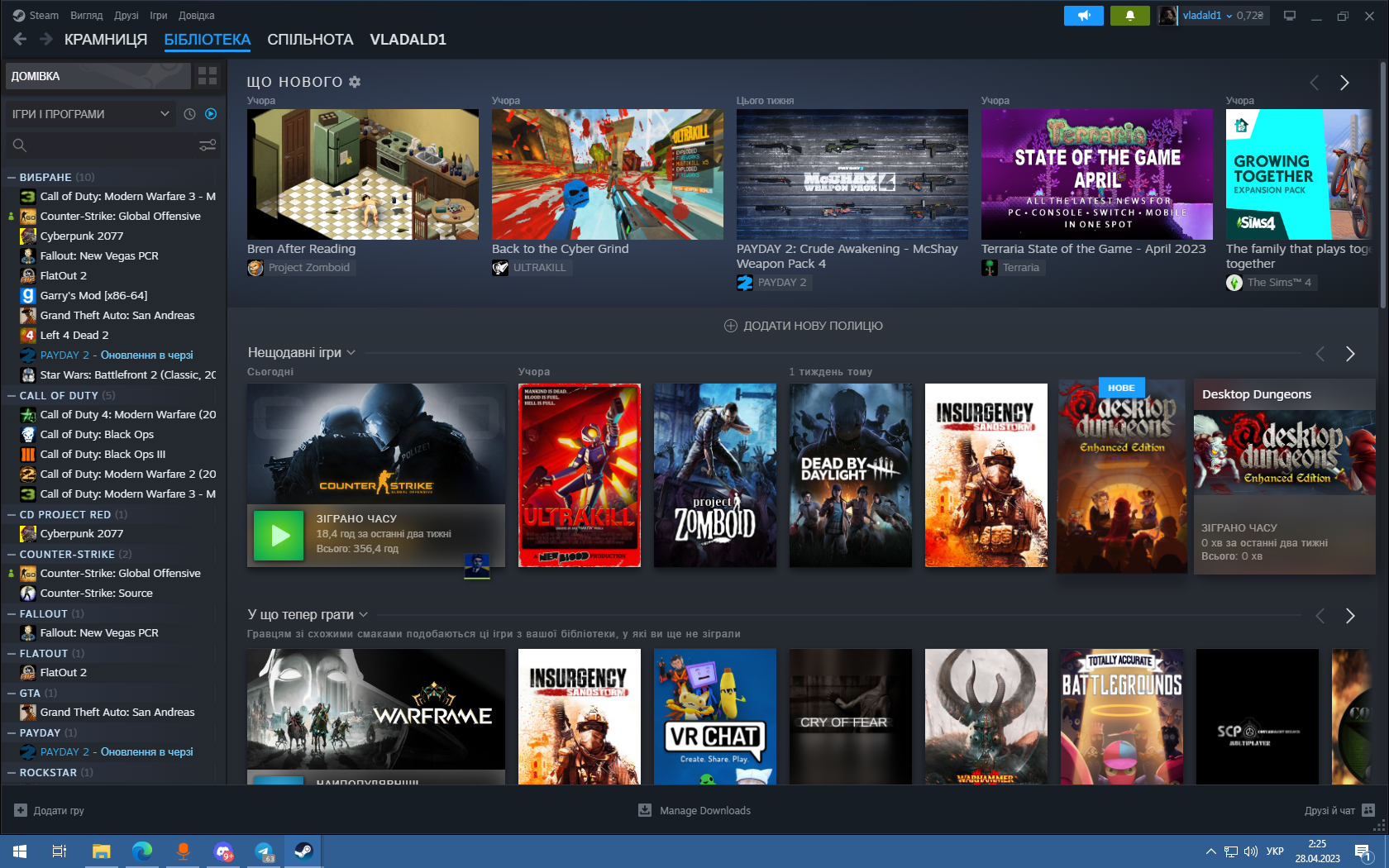Image resolution: width=1389 pixels, height=868 pixels.
Task: Toggle the recent-playtime clock filter
Action: coord(189,114)
